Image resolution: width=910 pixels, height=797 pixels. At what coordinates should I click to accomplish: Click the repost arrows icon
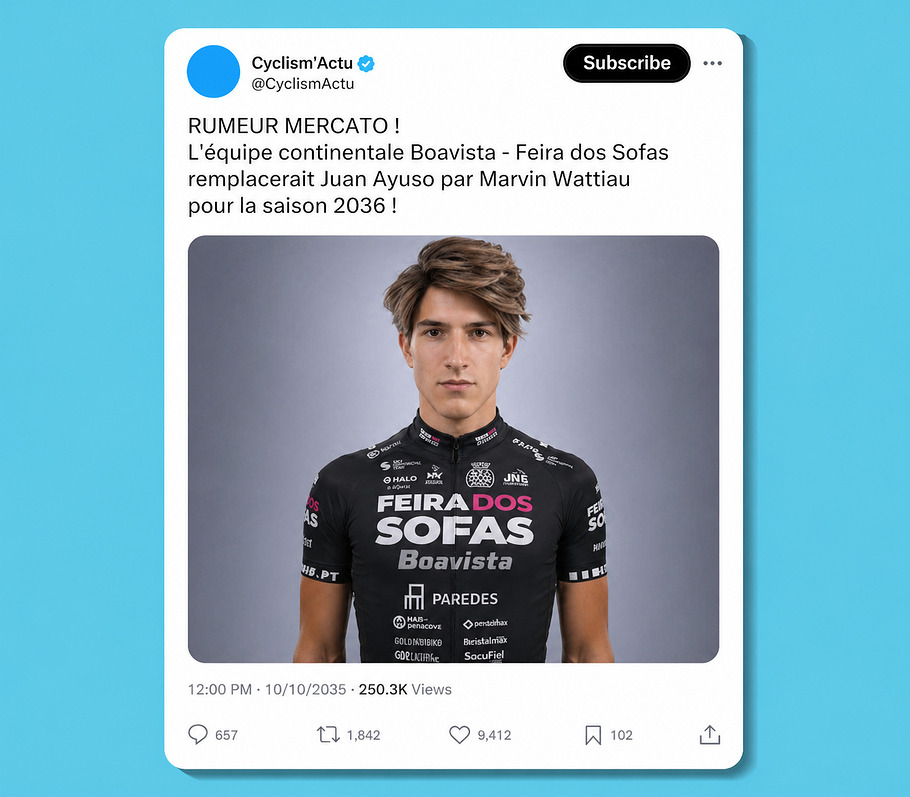pyautogui.click(x=328, y=734)
